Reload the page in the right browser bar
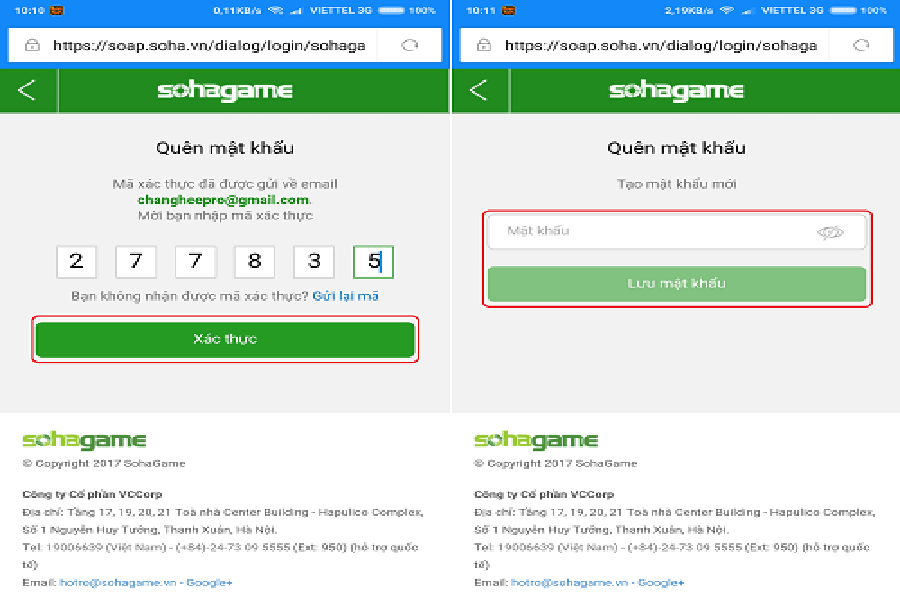900x603 pixels. [x=861, y=45]
